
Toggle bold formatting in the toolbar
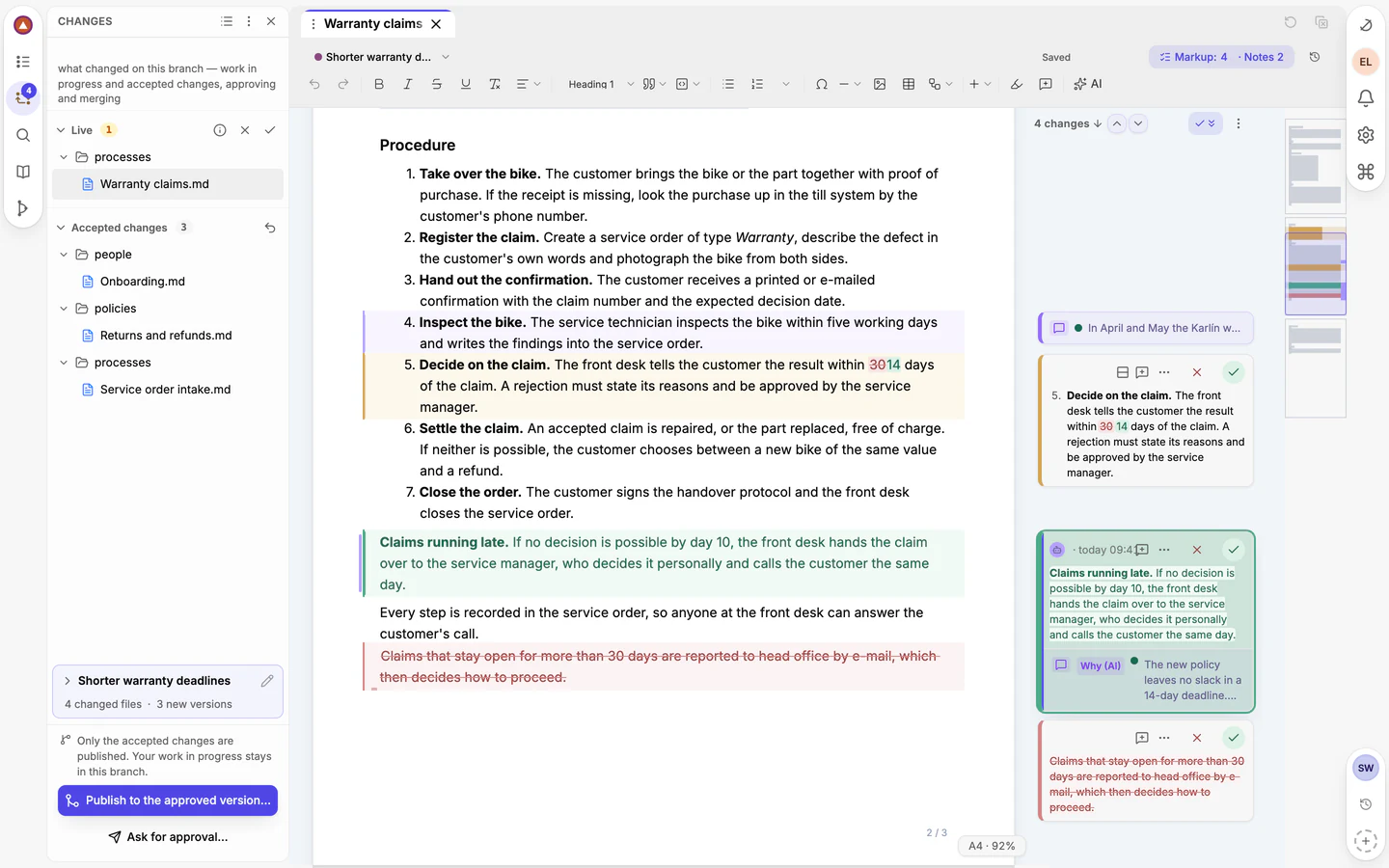coord(379,84)
